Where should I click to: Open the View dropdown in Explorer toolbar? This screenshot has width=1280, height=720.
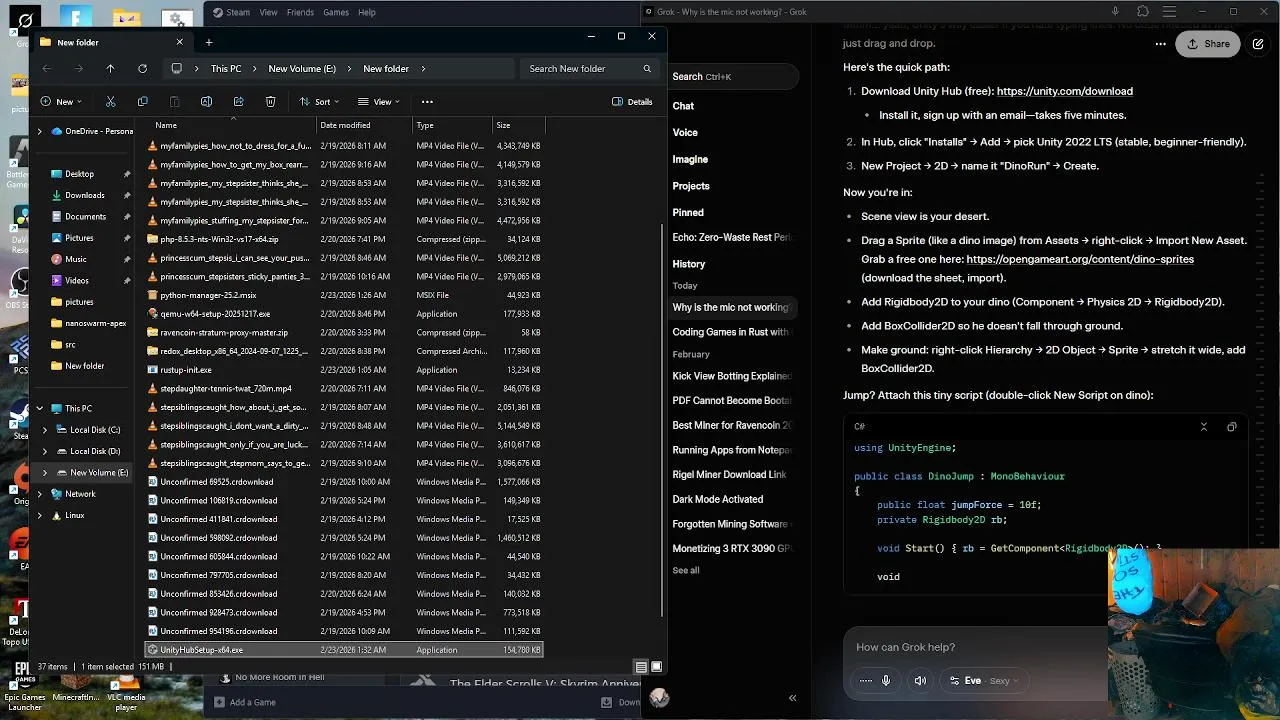[x=378, y=101]
